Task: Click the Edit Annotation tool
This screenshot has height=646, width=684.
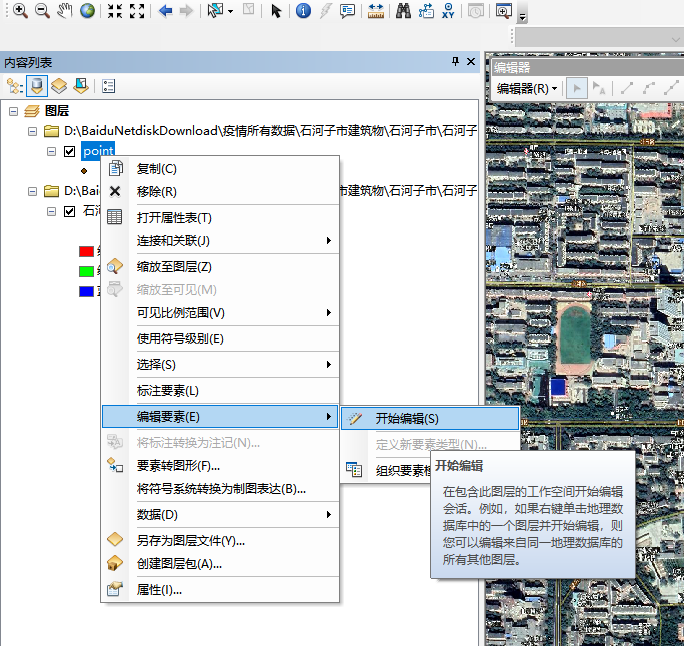Action: click(x=598, y=89)
